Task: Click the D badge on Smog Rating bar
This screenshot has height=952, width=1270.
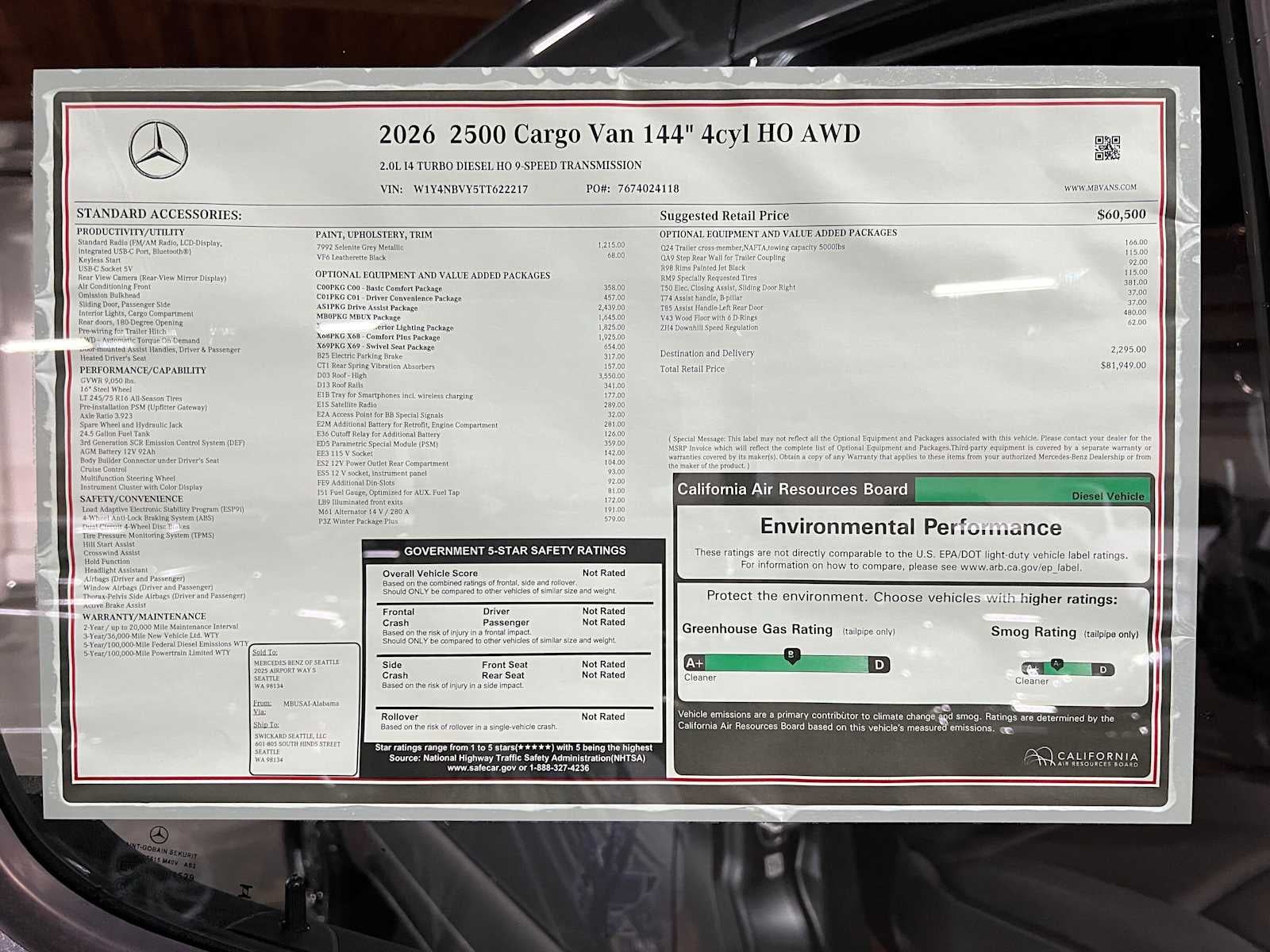Action: pyautogui.click(x=1103, y=670)
